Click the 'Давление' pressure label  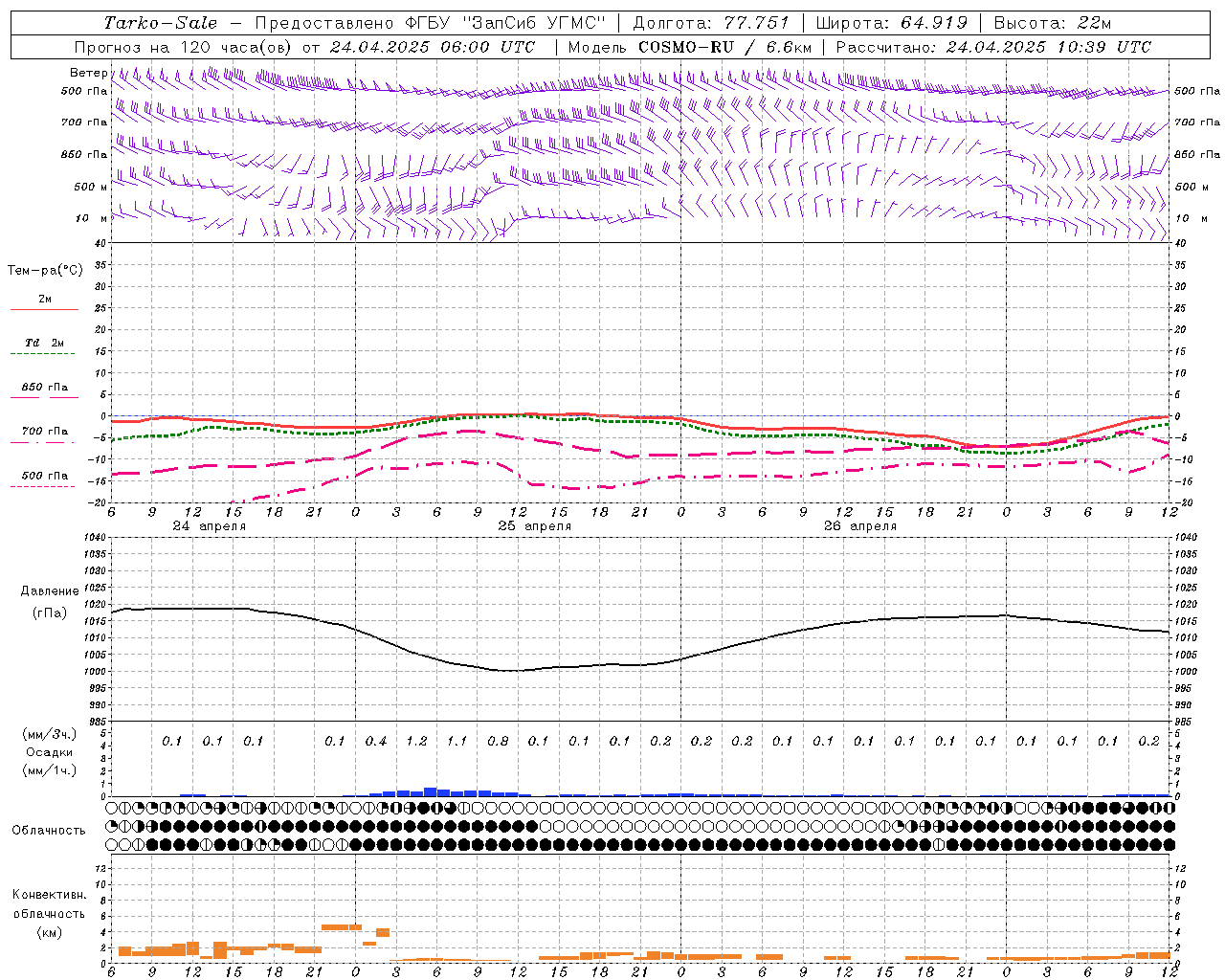tap(50, 591)
